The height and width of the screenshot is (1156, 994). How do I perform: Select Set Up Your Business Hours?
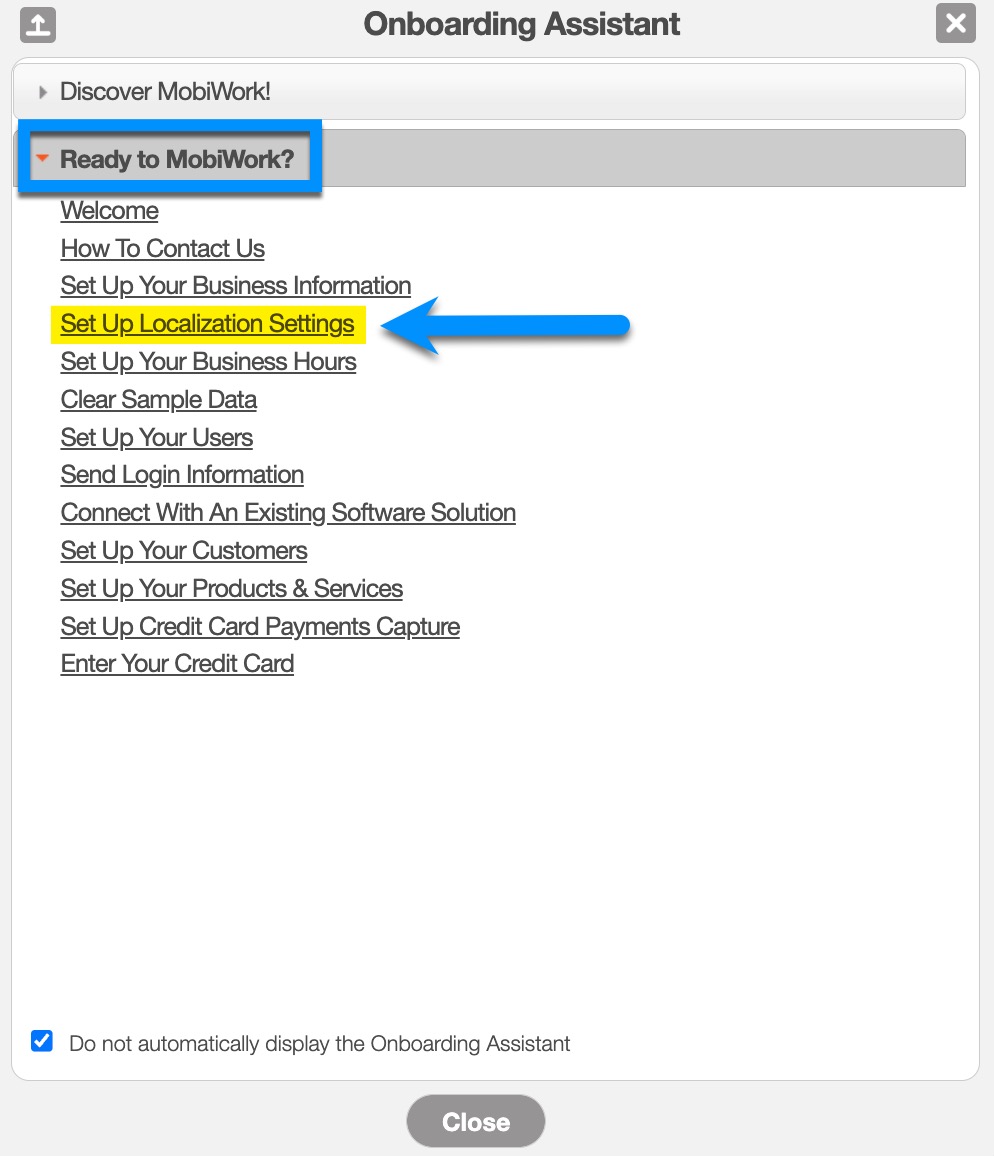tap(208, 362)
